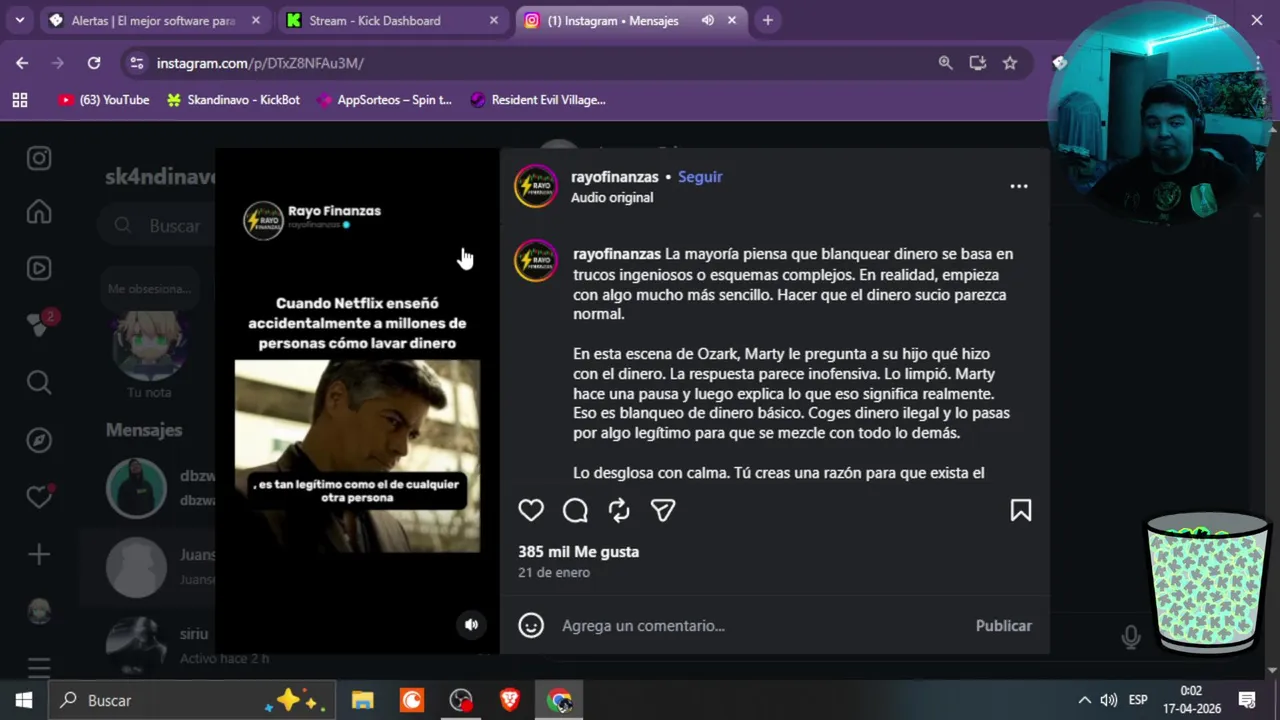This screenshot has width=1280, height=720.
Task: Launch Brave browser from the taskbar
Action: 510,700
